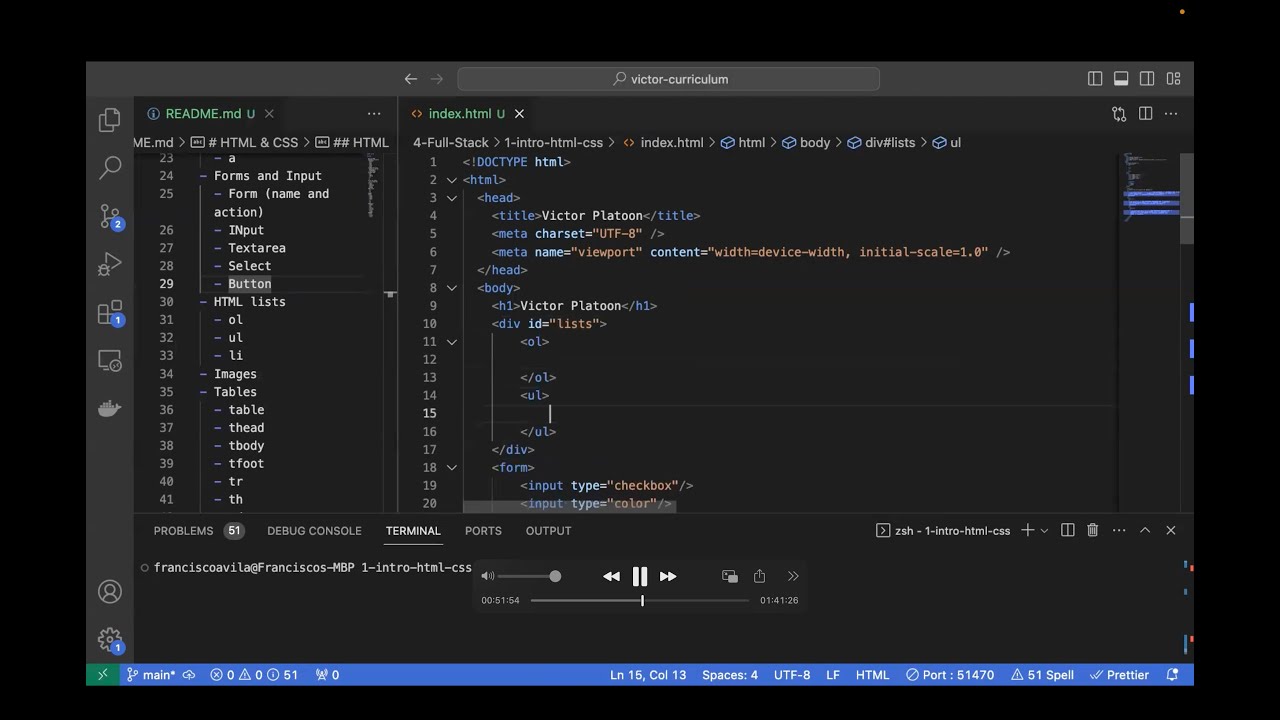Collapse the html tag at line 2

click(452, 180)
